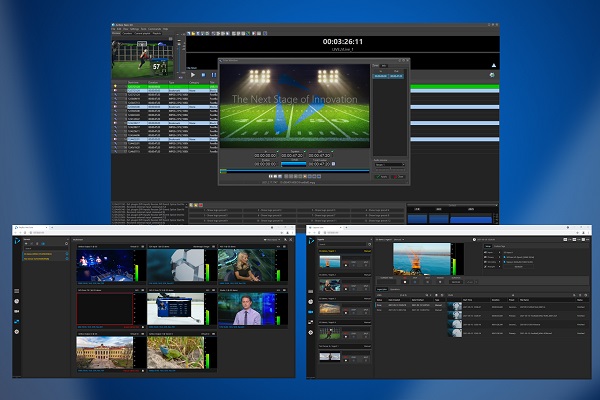
Task: Click the icon in boxing tile header
Action: pyautogui.click(x=143, y=247)
